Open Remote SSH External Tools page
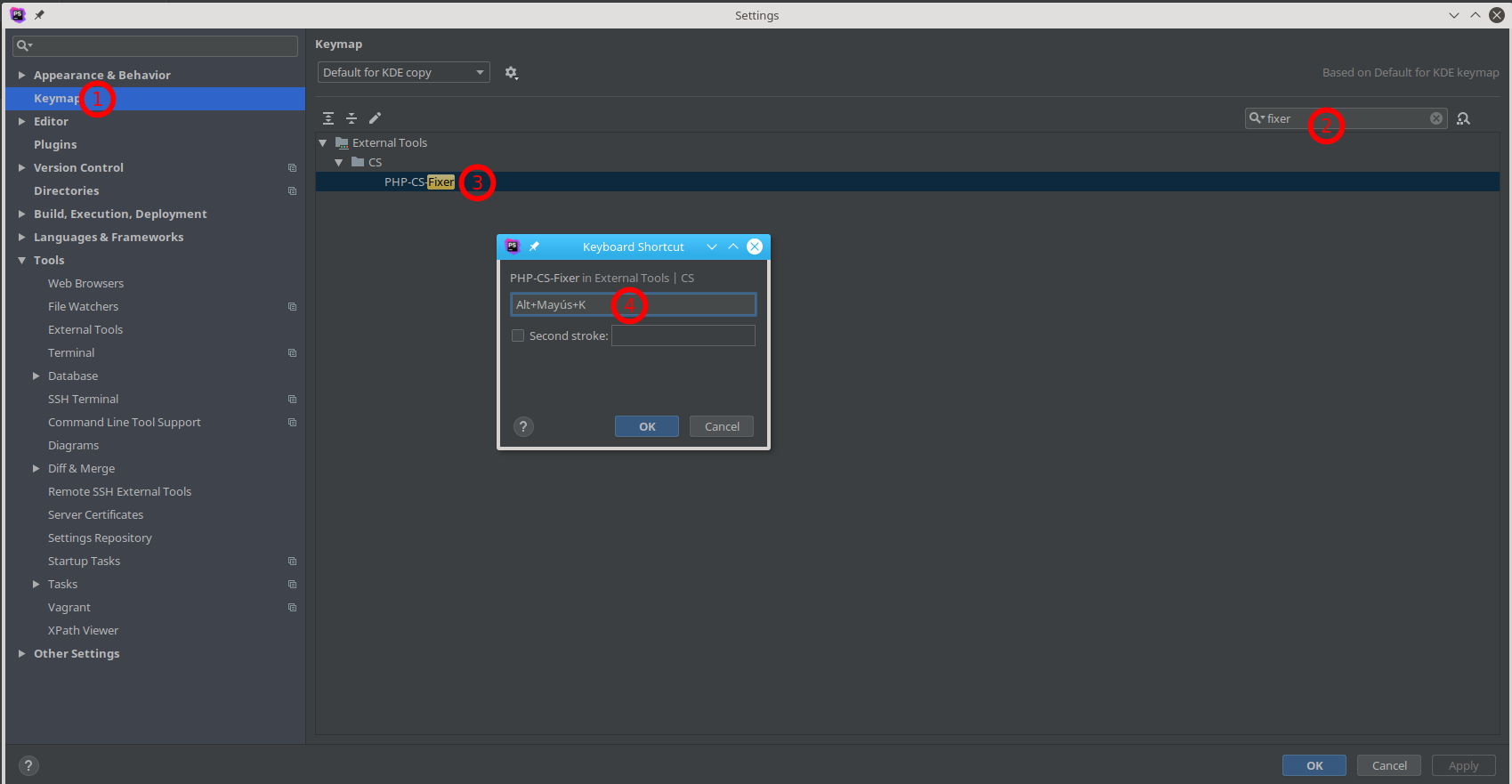This screenshot has height=784, width=1512. 119,491
